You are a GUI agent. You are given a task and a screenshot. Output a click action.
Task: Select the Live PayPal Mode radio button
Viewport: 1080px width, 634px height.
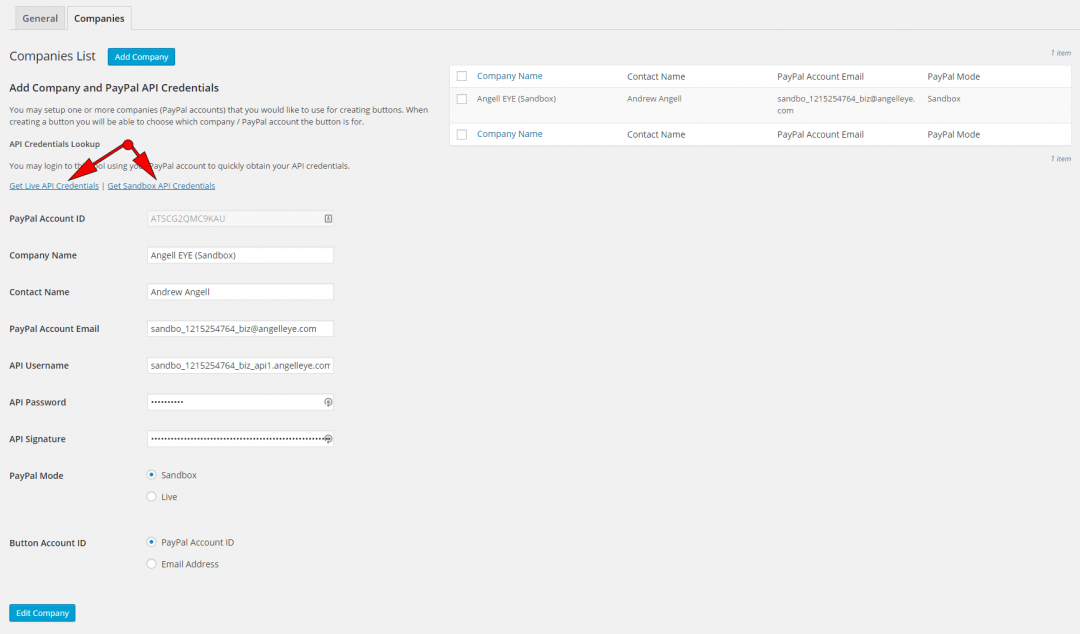click(x=151, y=496)
